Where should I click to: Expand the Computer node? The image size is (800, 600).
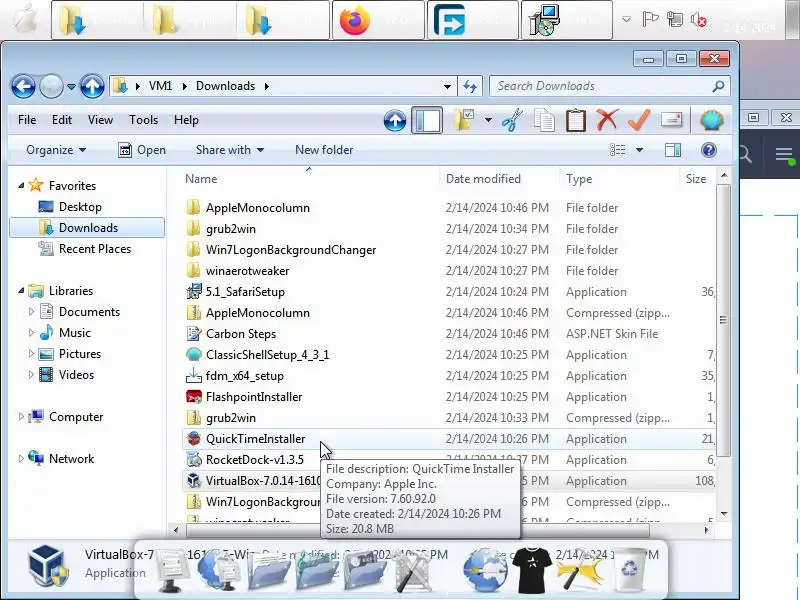21,417
